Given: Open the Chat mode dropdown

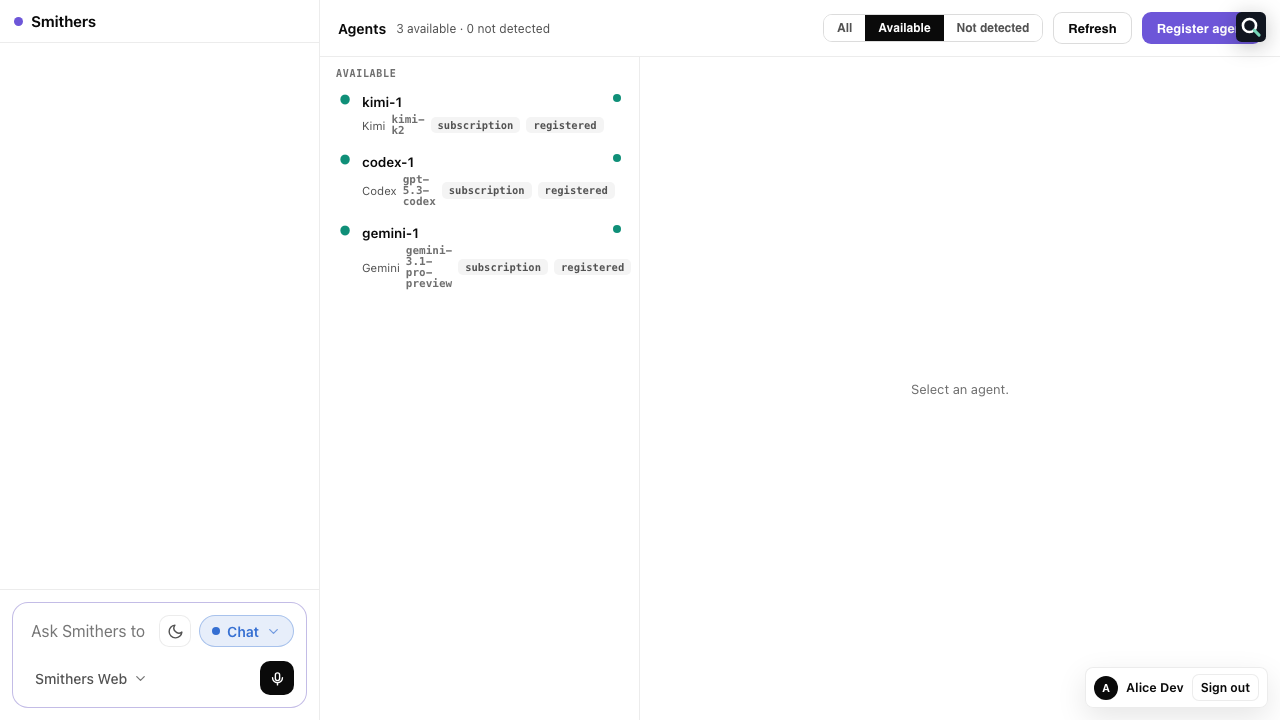Looking at the screenshot, I should tap(246, 631).
